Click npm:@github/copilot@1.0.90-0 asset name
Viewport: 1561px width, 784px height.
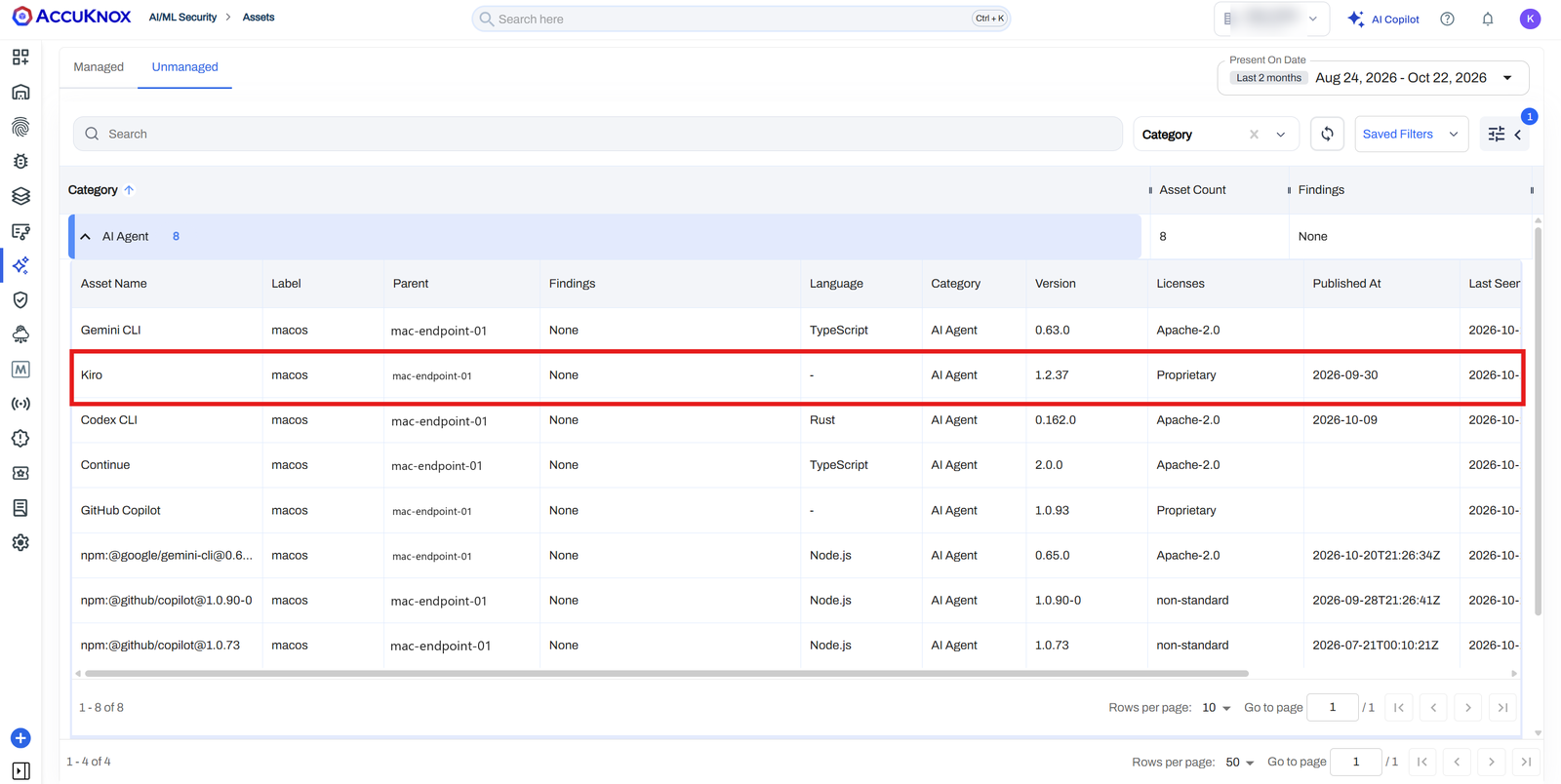166,601
